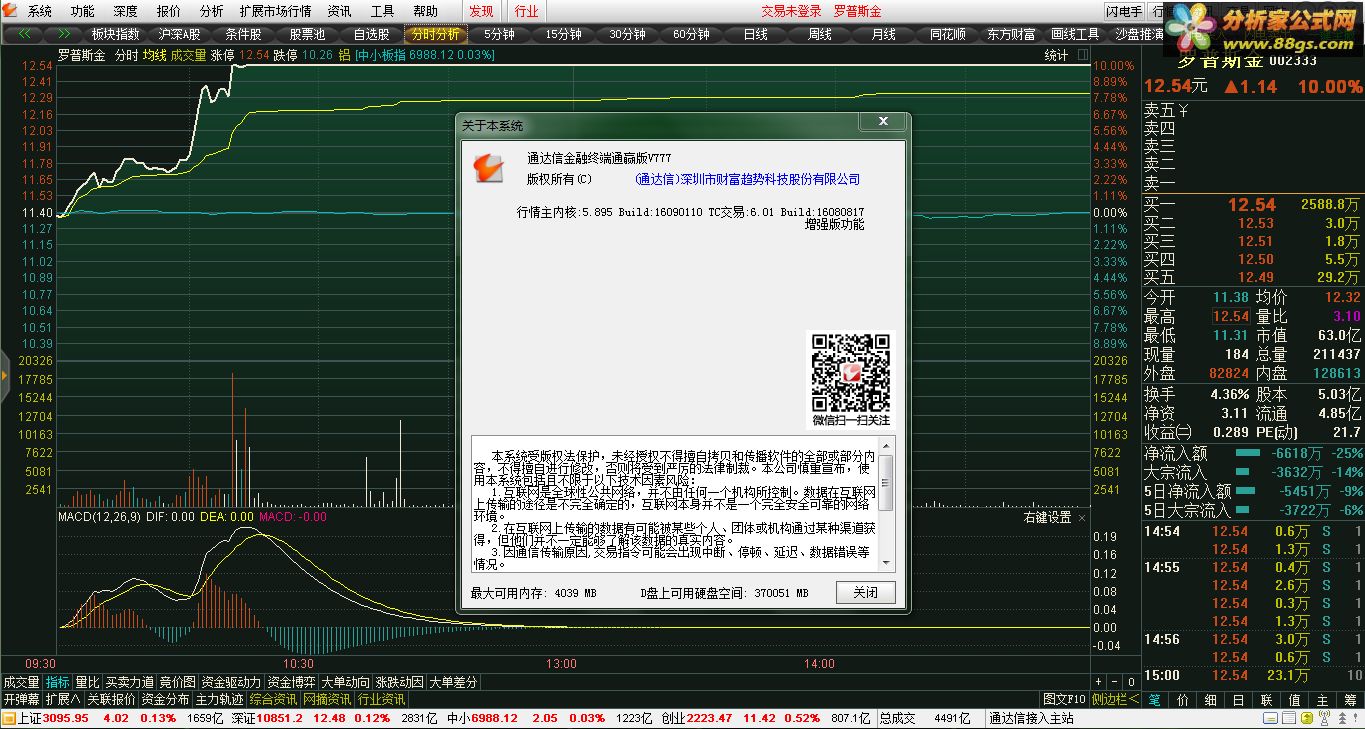This screenshot has width=1365, height=729.
Task: Click the red 行业 button
Action: pyautogui.click(x=526, y=11)
